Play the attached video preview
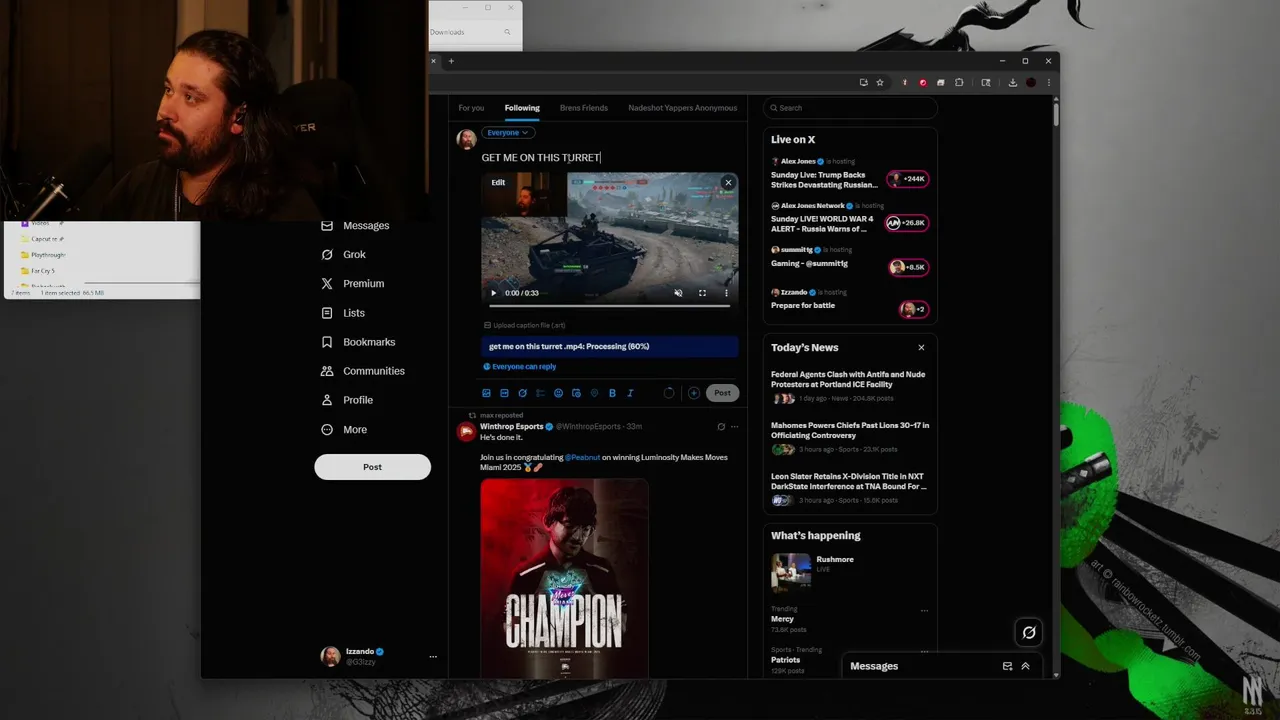Screen dimensions: 1280x720 493,293
